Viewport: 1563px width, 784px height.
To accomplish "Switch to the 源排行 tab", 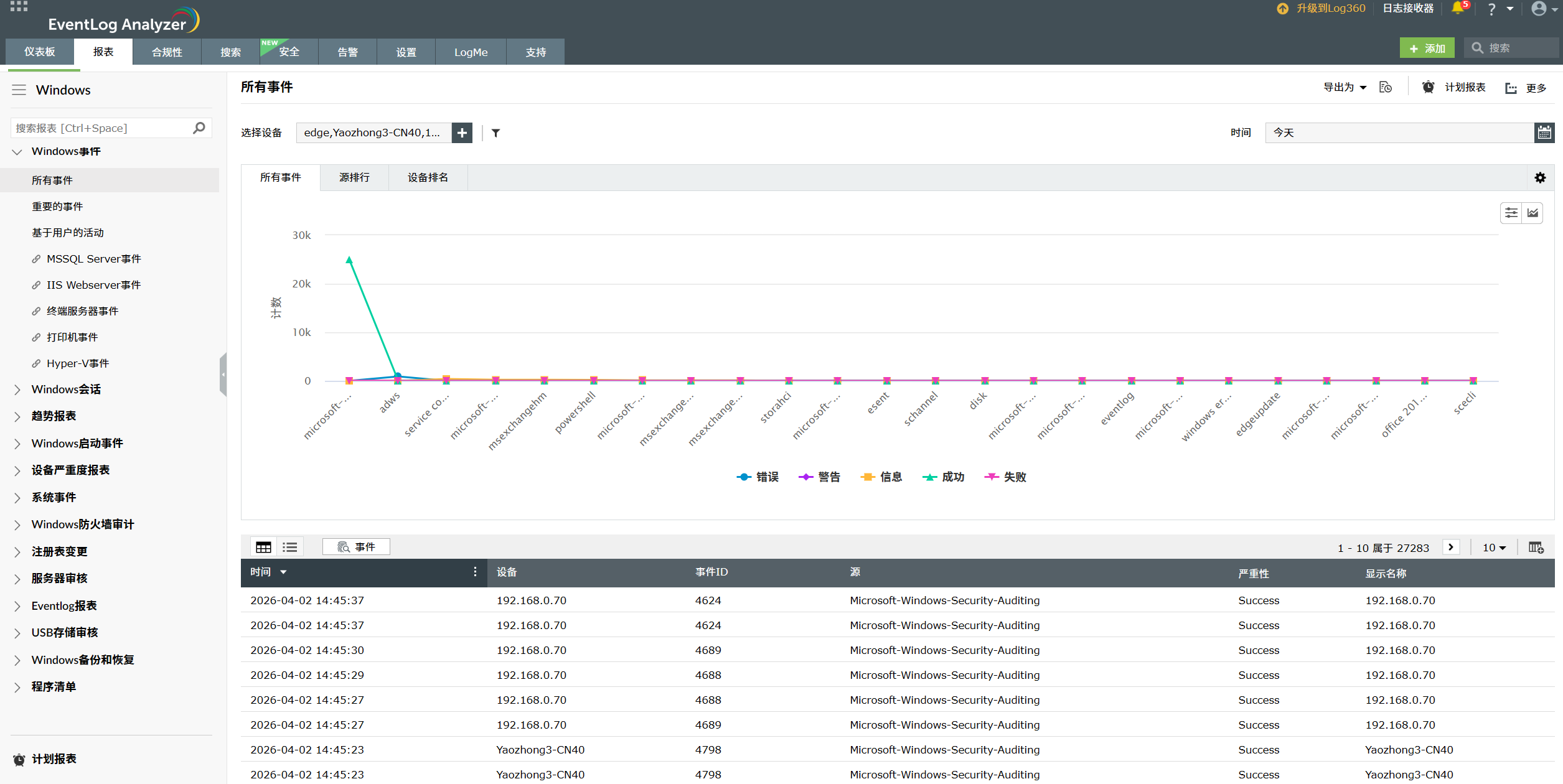I will [x=354, y=178].
